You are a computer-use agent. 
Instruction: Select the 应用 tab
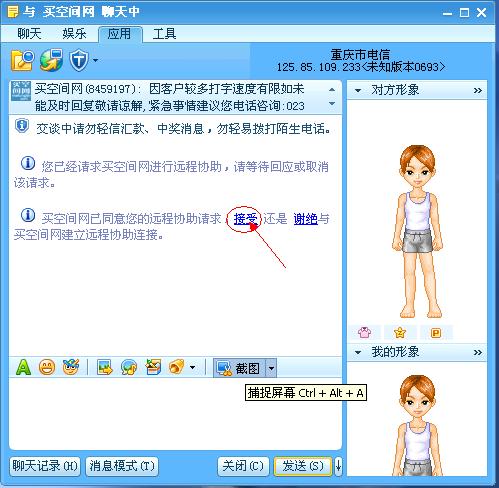(119, 34)
